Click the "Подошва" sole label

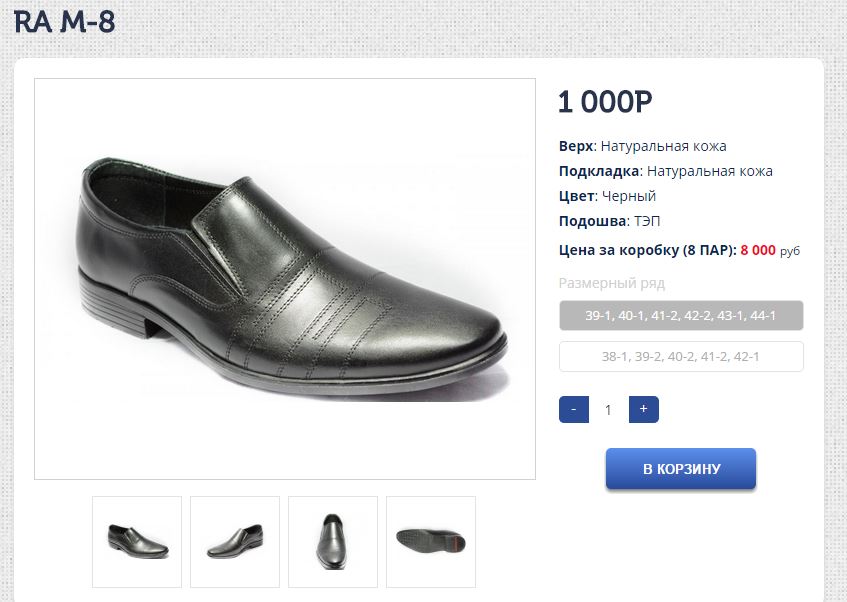(592, 221)
